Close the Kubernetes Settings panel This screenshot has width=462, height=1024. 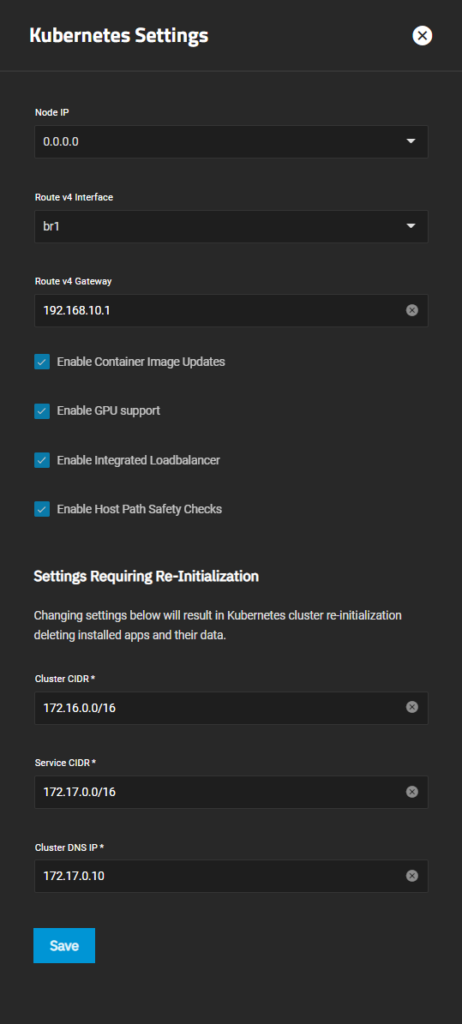422,35
